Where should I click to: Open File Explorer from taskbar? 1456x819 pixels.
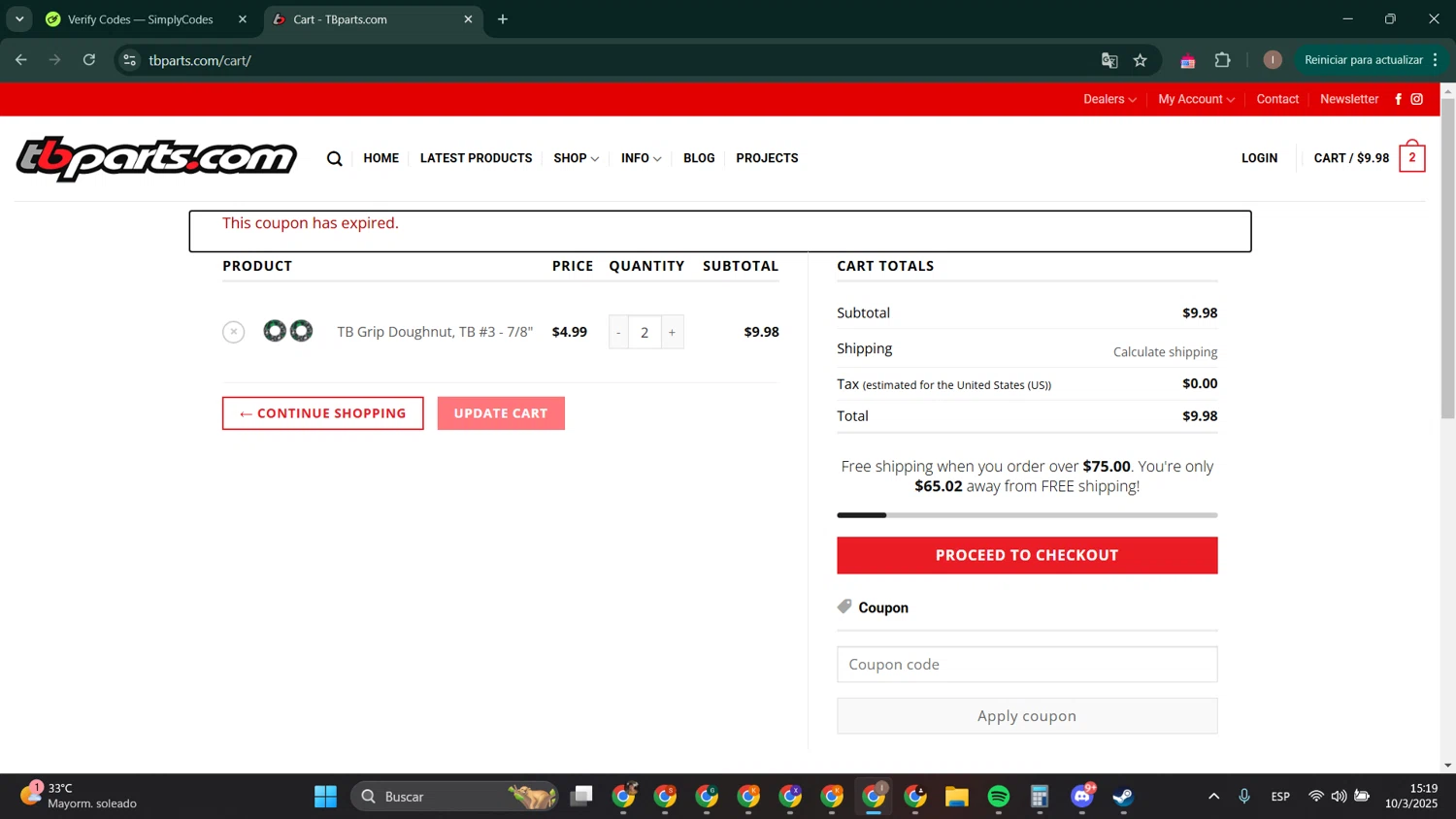[x=957, y=797]
